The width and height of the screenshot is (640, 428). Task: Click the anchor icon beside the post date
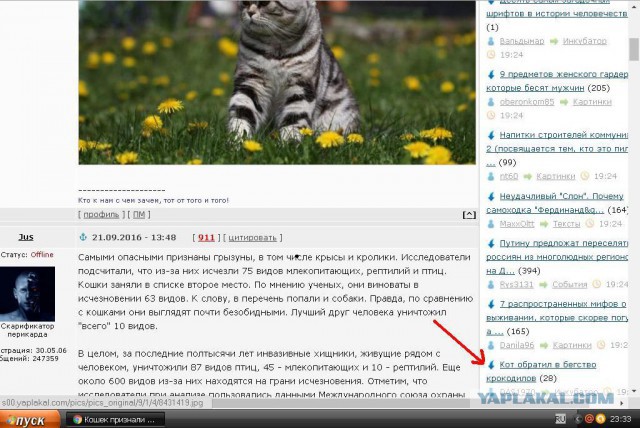click(x=83, y=237)
